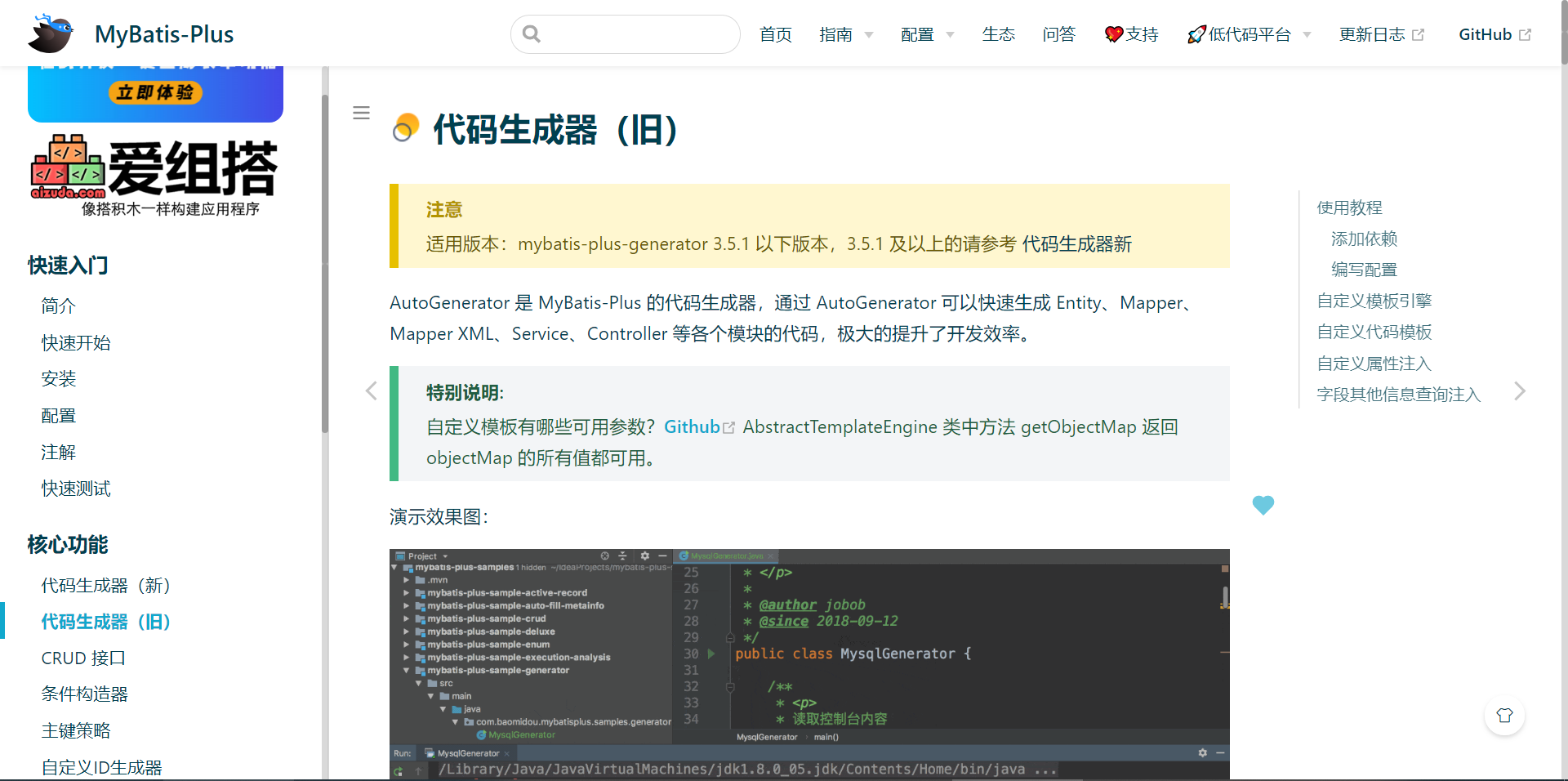Click the MyBatis-Plus bird logo
Viewport: 1568px width, 781px height.
(x=51, y=33)
